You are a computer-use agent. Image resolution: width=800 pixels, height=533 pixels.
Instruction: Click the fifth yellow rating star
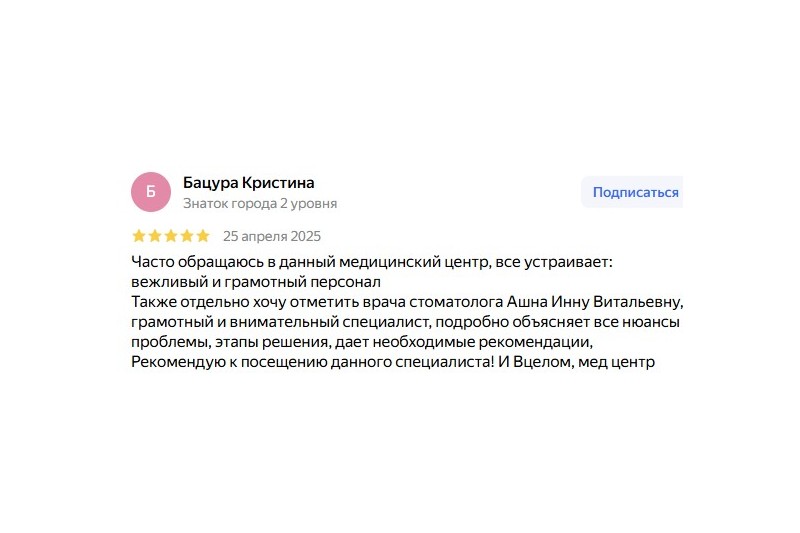pos(203,236)
